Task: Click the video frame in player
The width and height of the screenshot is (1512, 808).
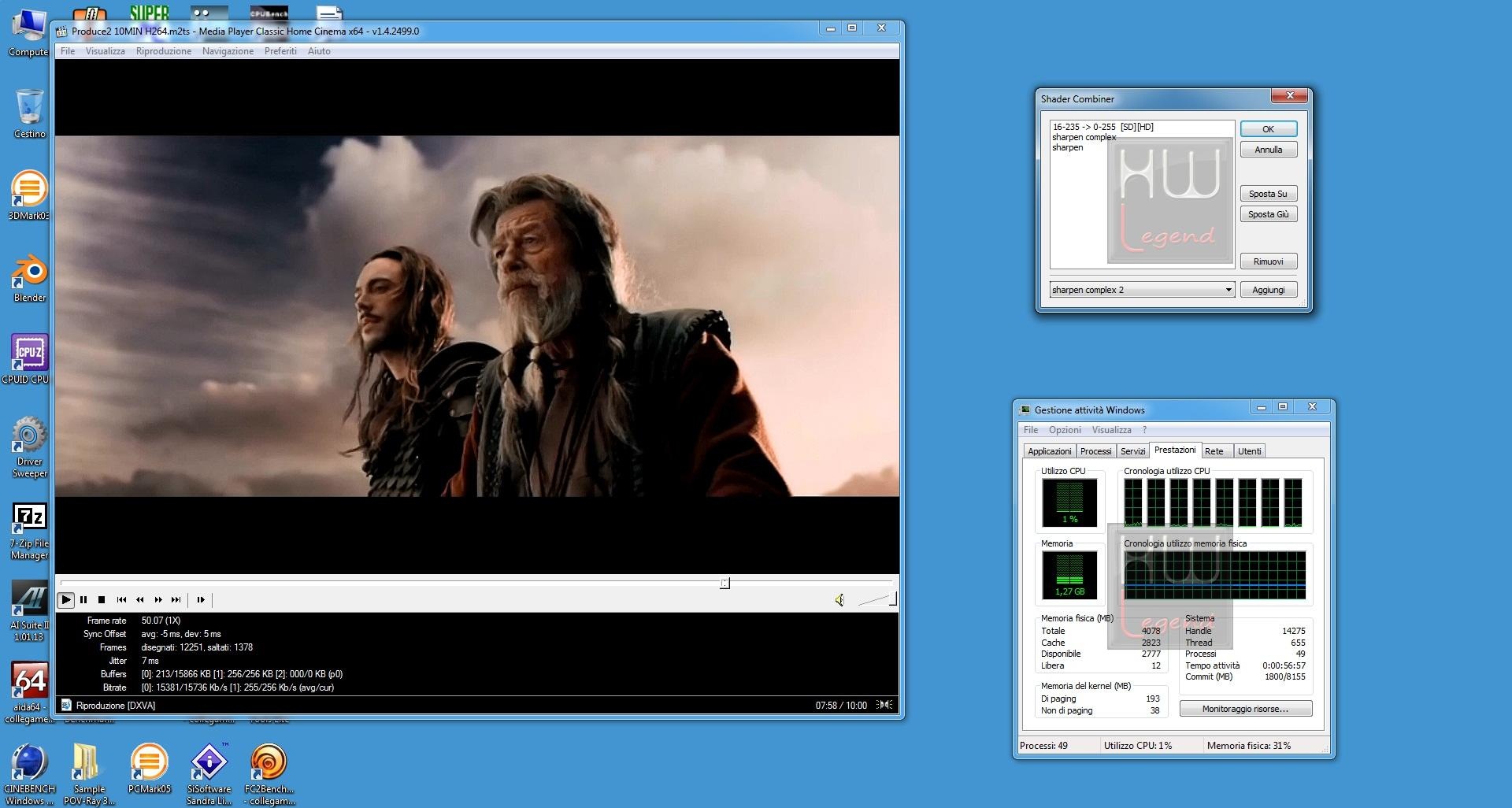Action: 477,316
